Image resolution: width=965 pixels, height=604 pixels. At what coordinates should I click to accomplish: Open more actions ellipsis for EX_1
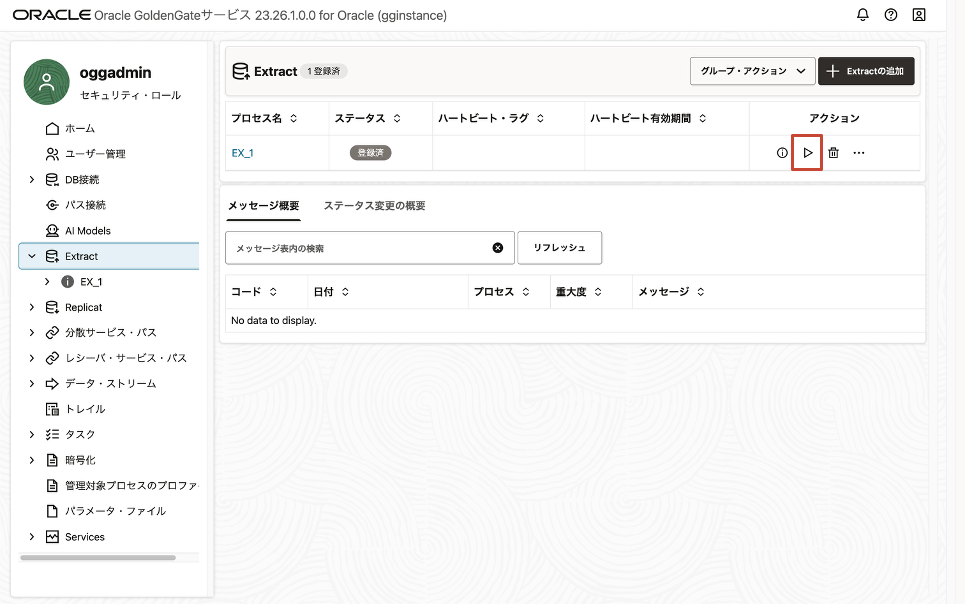pos(858,153)
